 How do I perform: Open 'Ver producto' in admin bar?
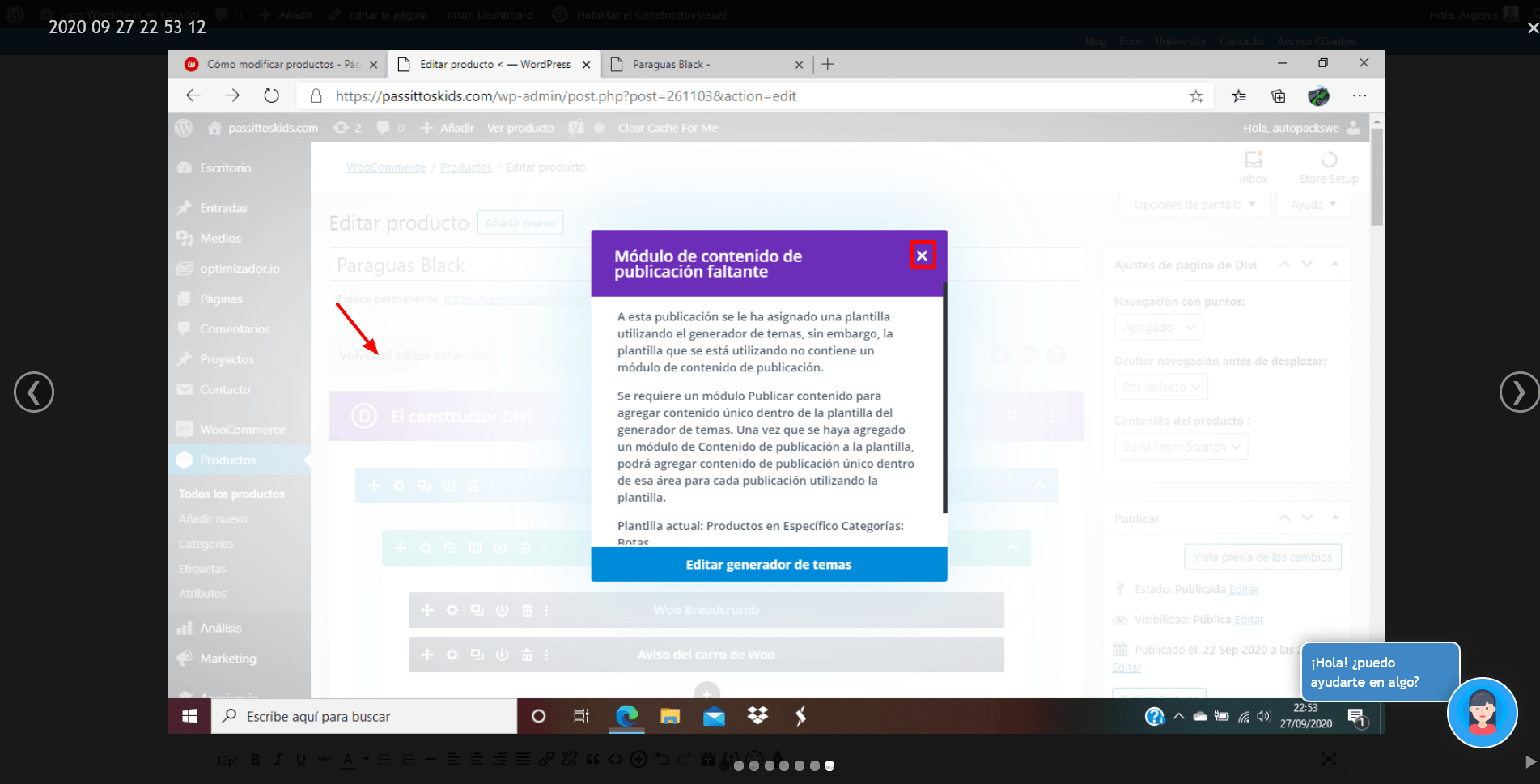[x=520, y=128]
